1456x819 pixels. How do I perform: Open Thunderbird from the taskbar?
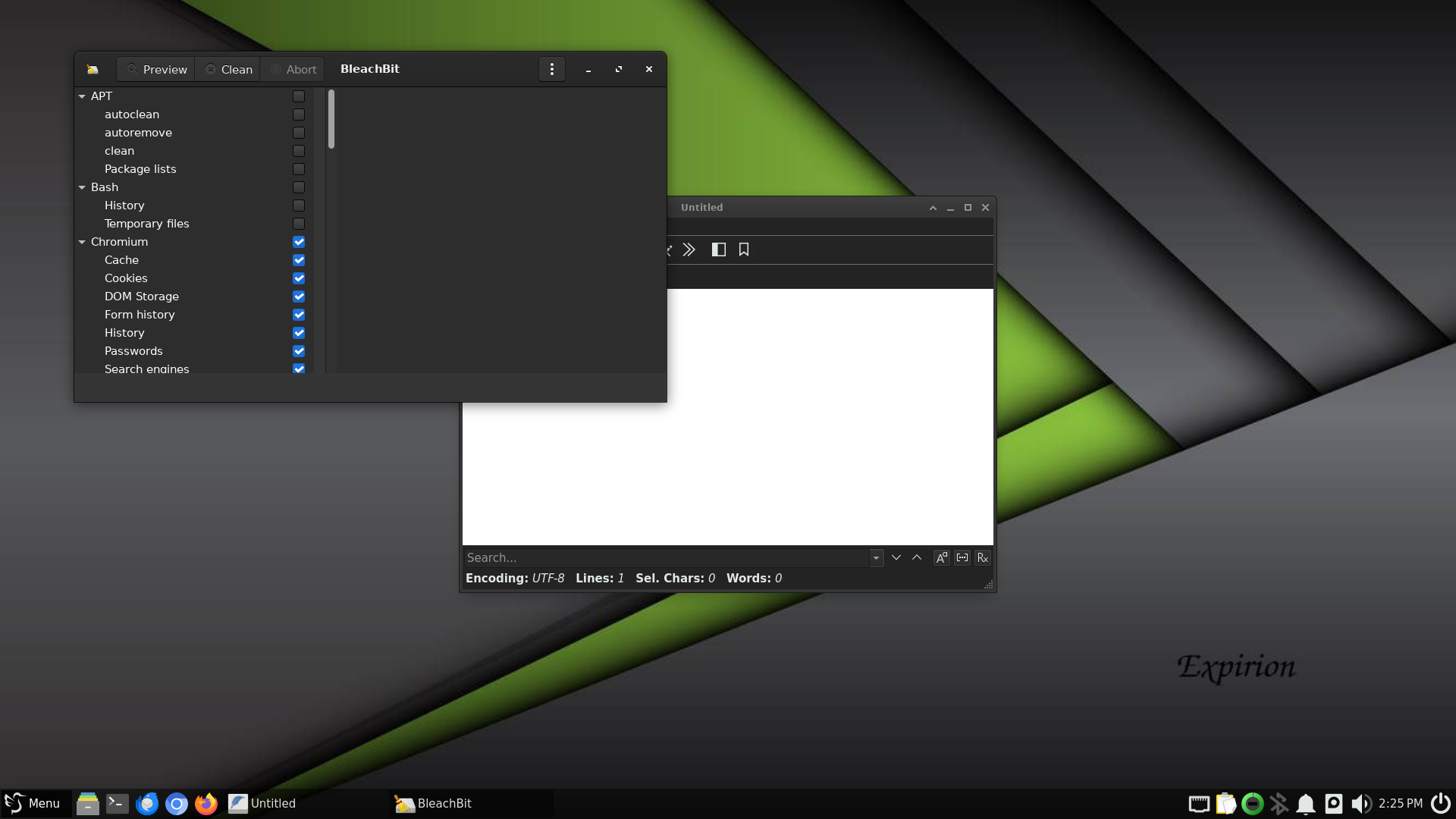pos(147,803)
